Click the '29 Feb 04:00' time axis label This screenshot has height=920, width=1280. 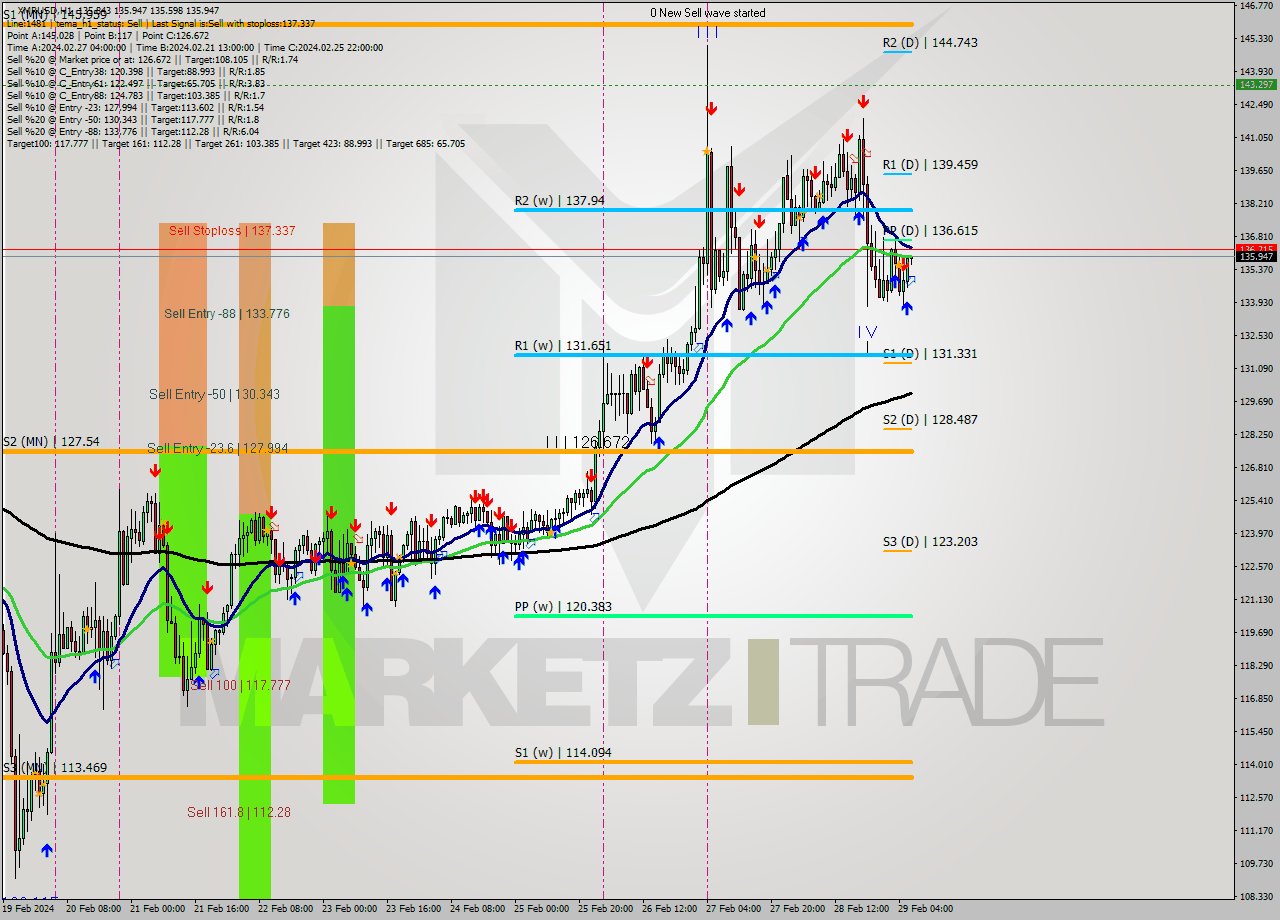coord(927,909)
